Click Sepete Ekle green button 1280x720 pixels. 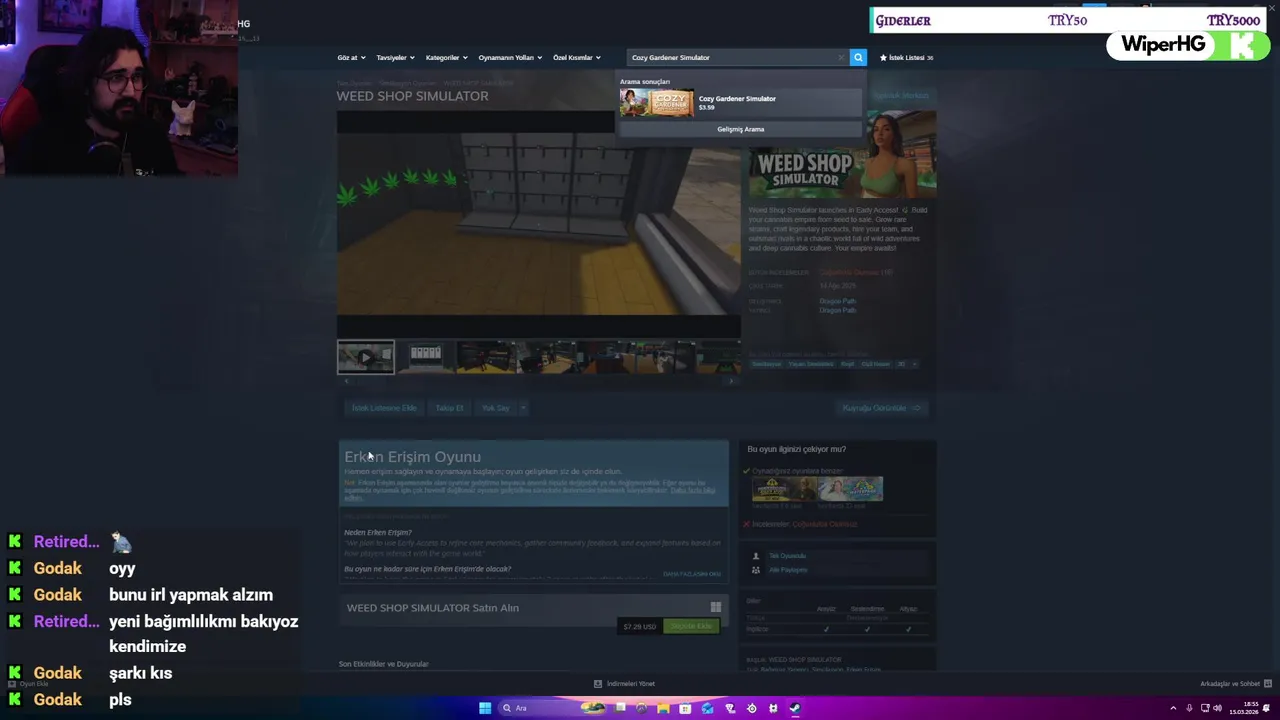pyautogui.click(x=691, y=626)
